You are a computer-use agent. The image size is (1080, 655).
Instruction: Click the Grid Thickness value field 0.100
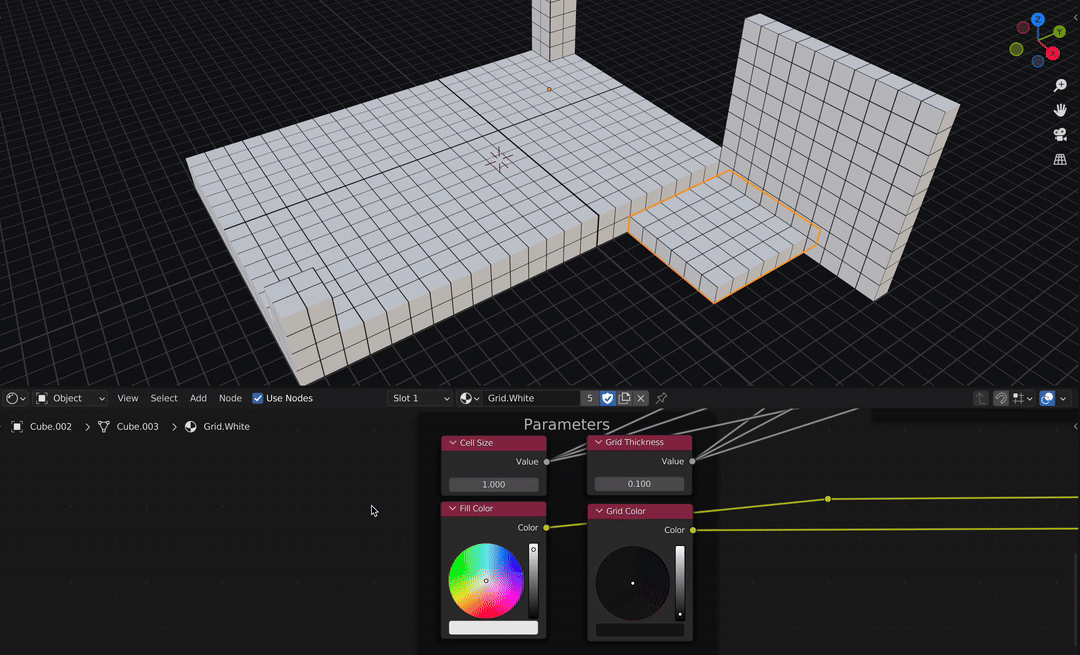[639, 484]
